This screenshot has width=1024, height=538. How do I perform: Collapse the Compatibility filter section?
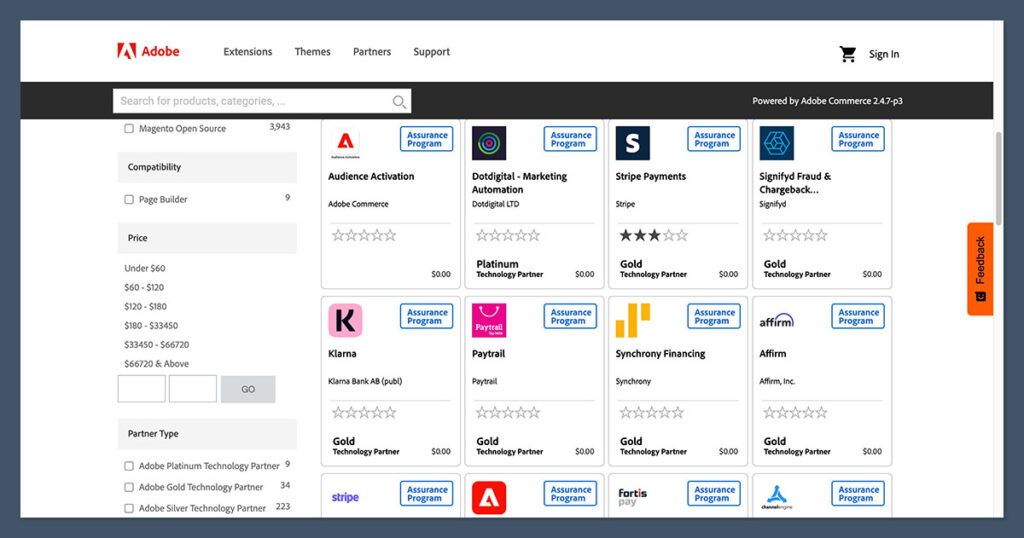coord(207,167)
